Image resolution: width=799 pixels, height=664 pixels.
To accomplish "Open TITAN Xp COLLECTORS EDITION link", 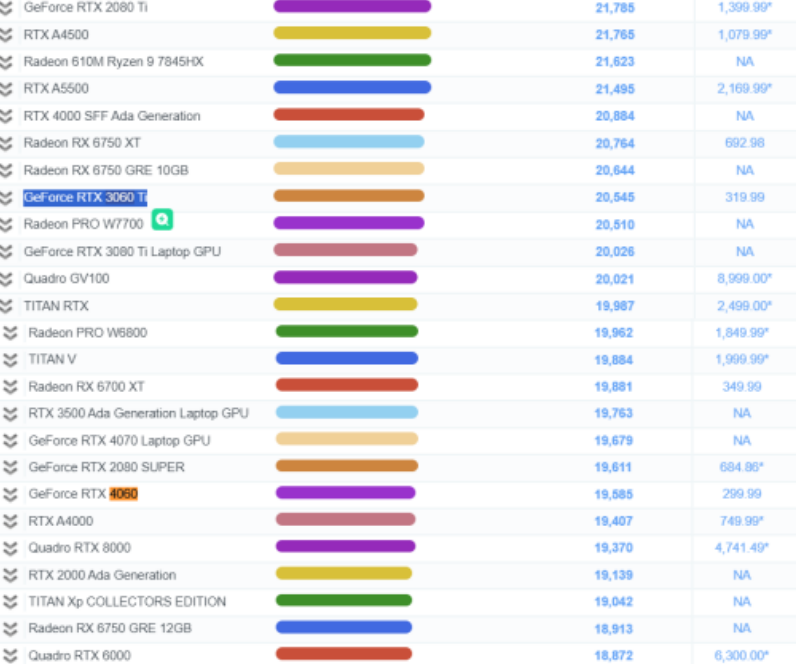I will [127, 602].
